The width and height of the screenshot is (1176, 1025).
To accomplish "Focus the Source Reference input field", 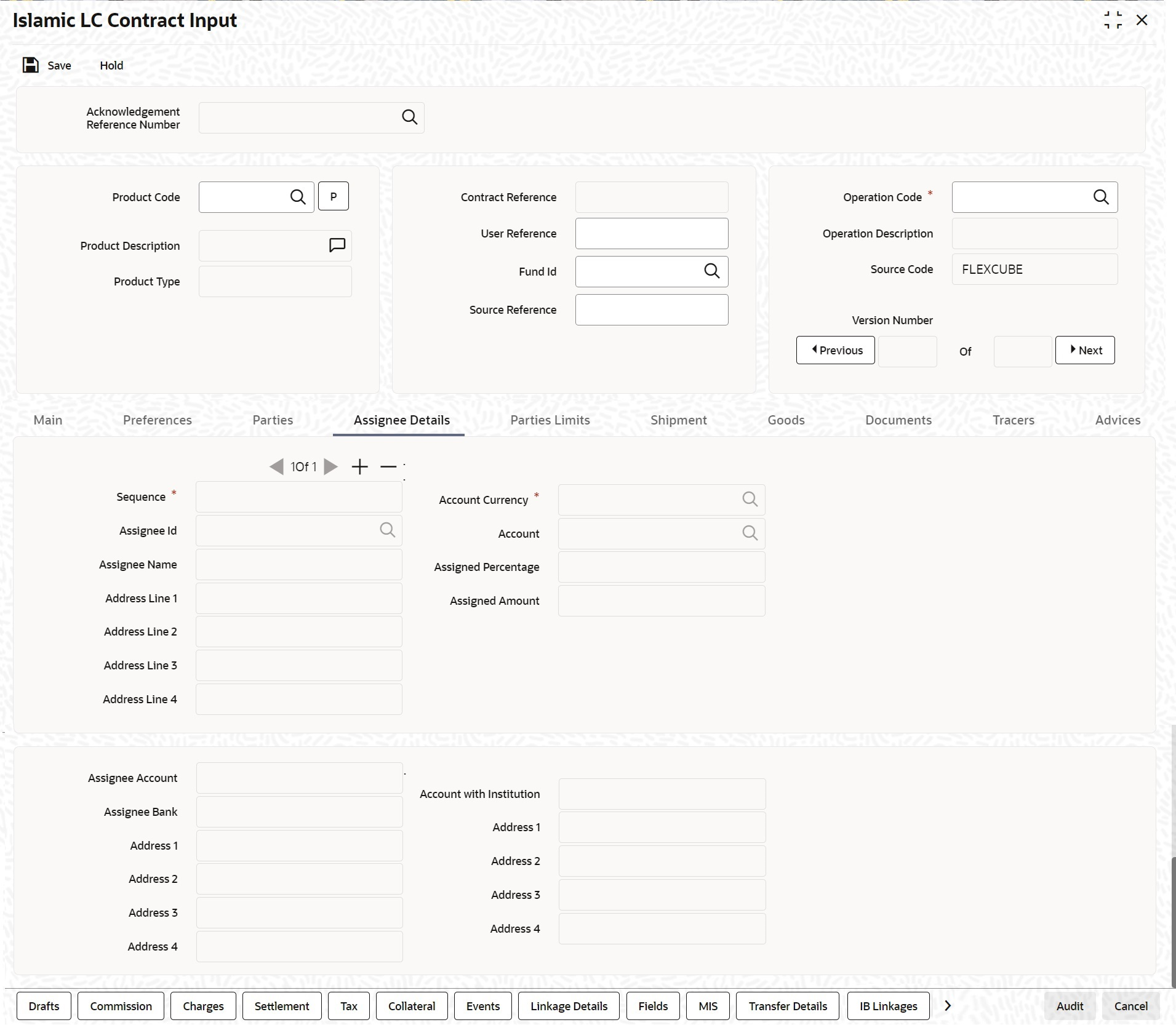I will tap(652, 309).
